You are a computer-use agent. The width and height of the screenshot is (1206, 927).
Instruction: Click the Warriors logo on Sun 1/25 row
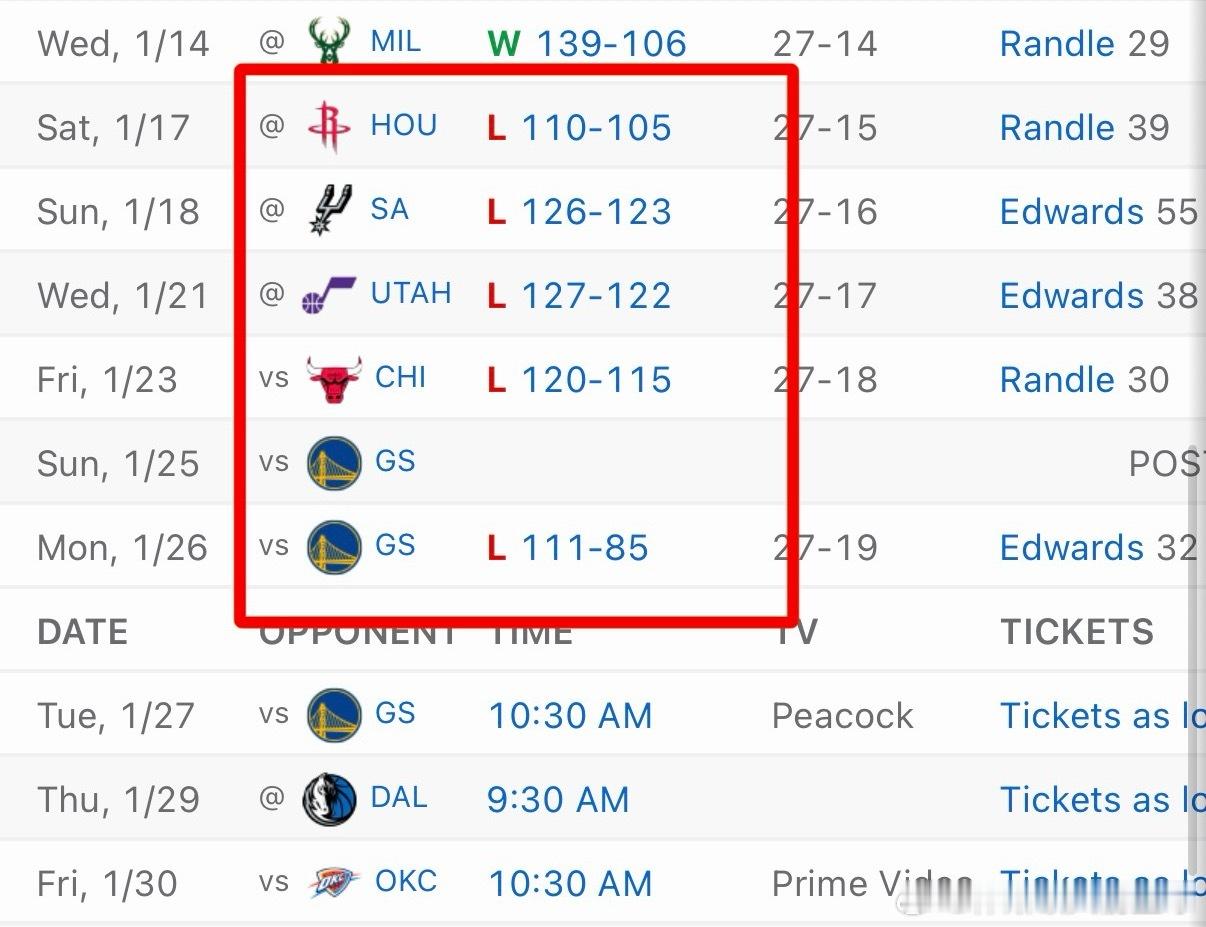(334, 463)
